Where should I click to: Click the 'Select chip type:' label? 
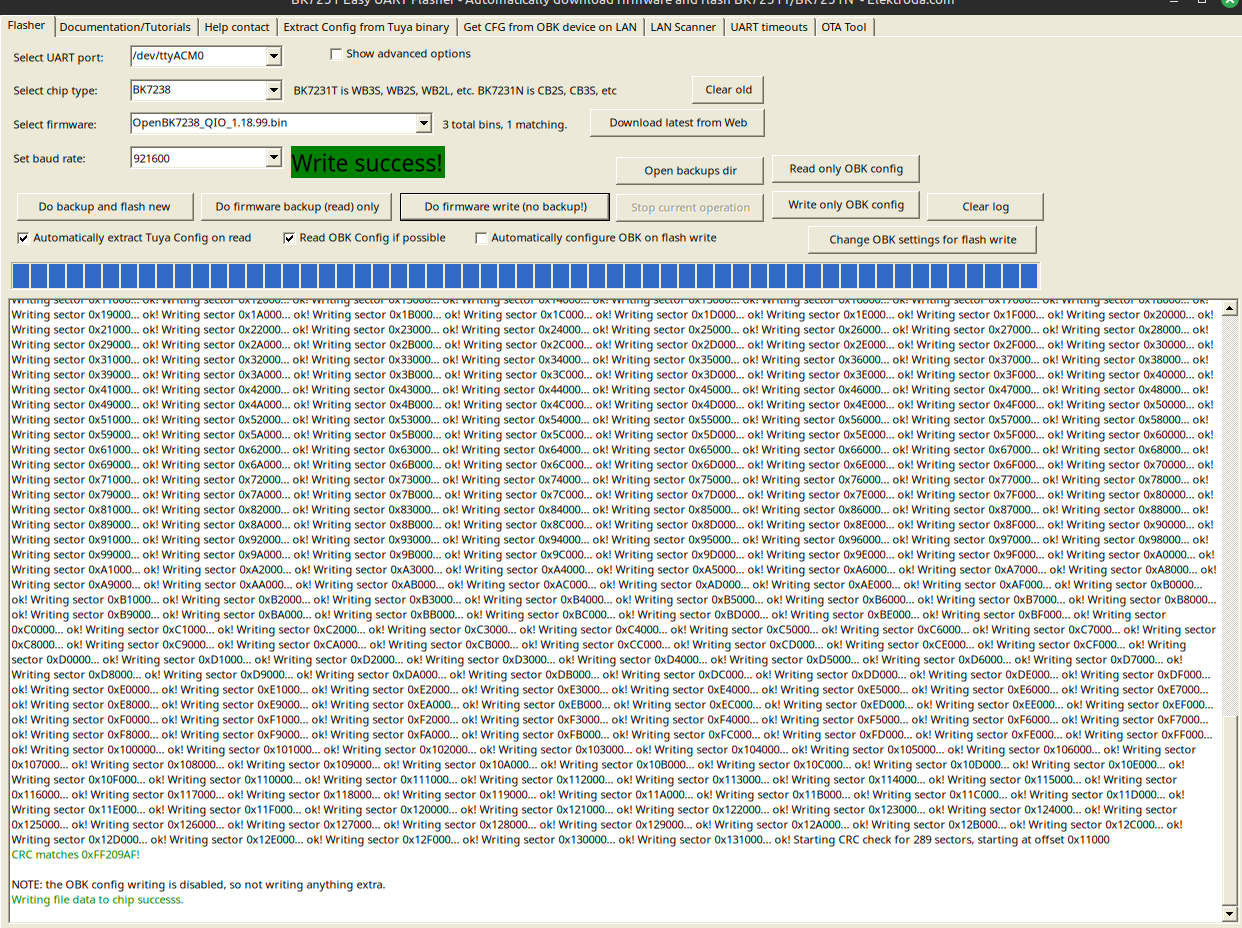pos(56,91)
